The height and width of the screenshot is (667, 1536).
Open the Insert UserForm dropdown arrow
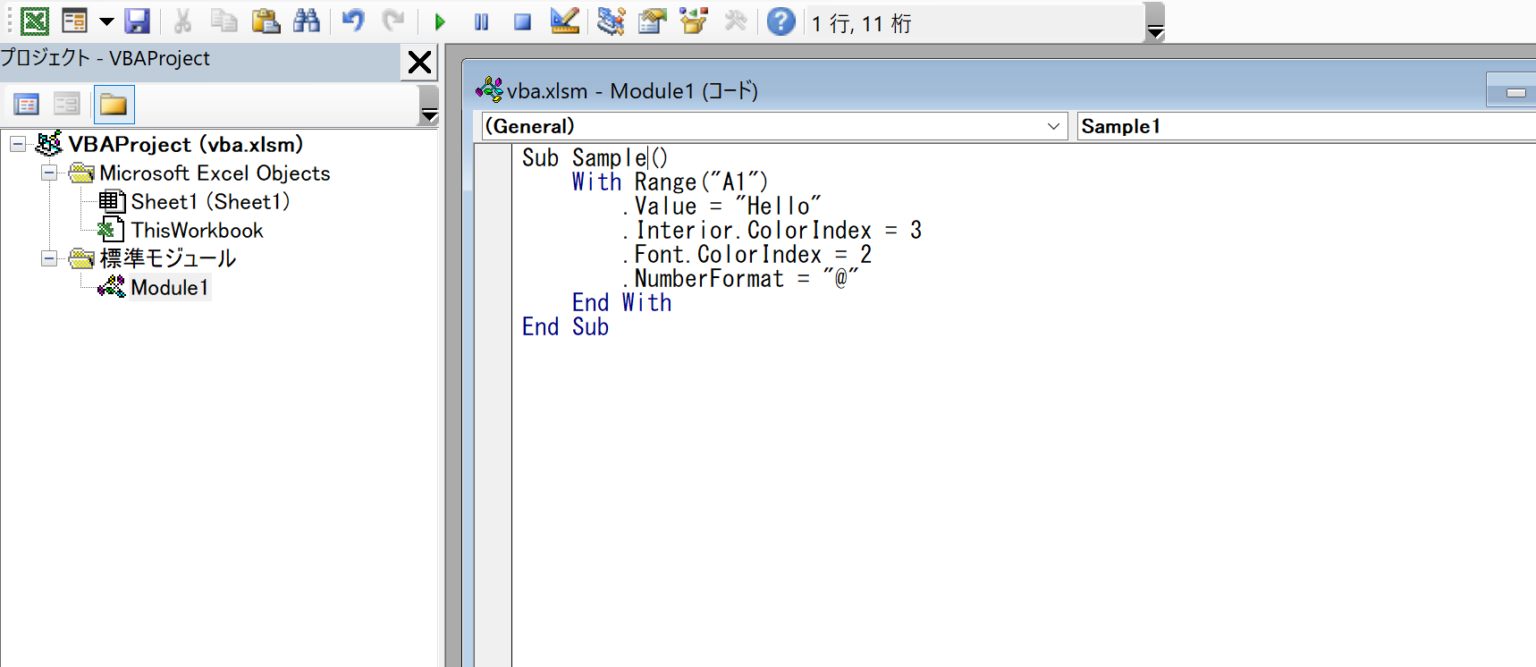(106, 22)
